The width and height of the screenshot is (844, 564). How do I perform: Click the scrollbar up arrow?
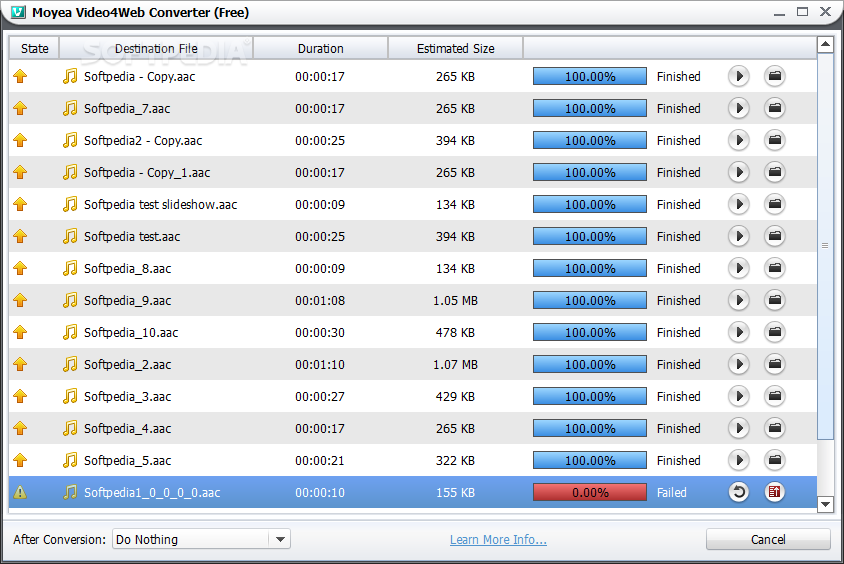pyautogui.click(x=825, y=45)
